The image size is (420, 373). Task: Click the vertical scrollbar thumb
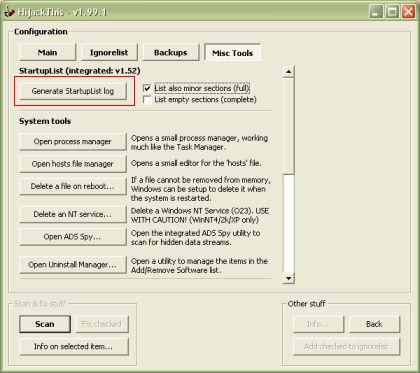288,126
